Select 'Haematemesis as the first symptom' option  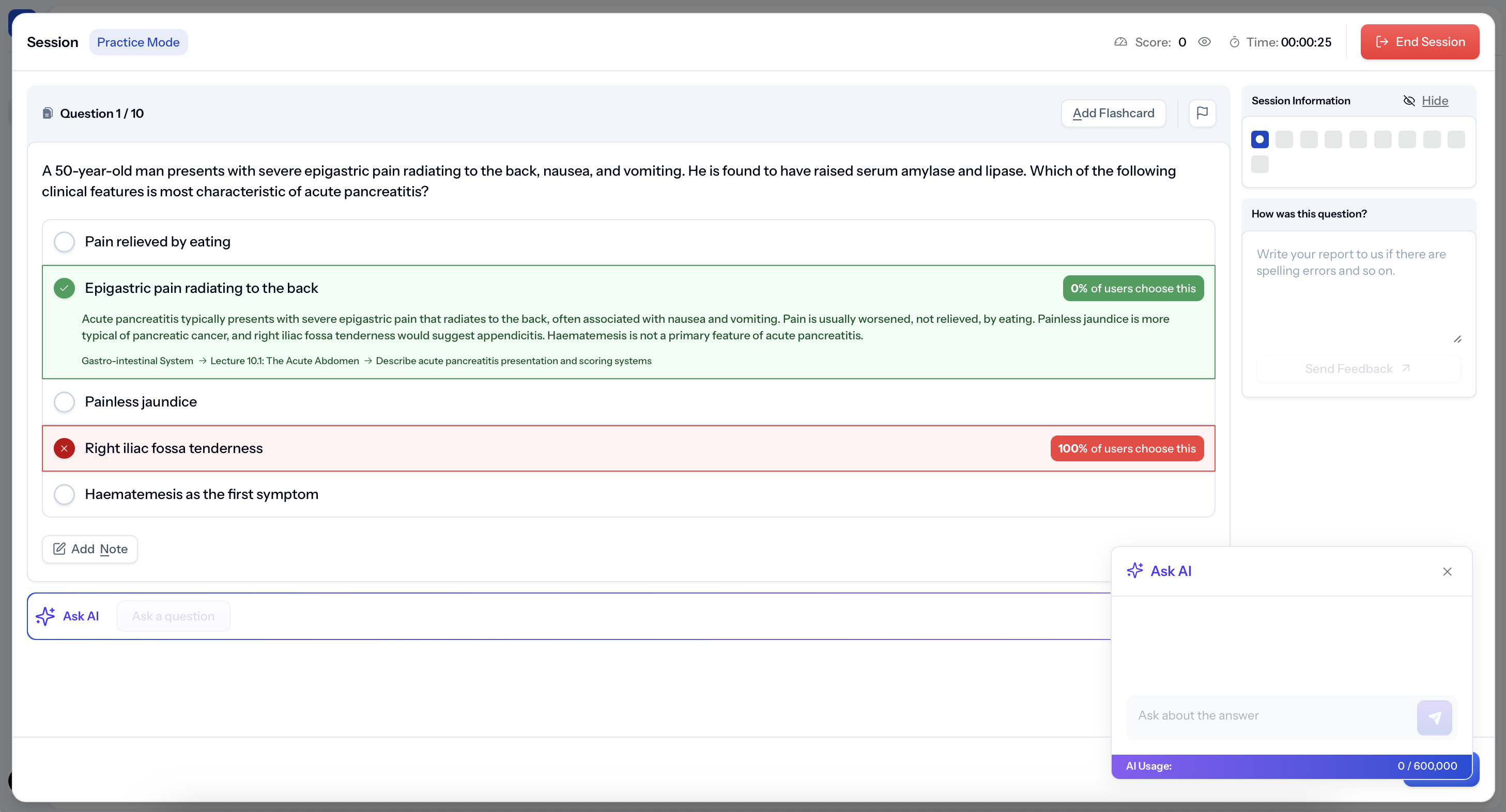coord(64,494)
